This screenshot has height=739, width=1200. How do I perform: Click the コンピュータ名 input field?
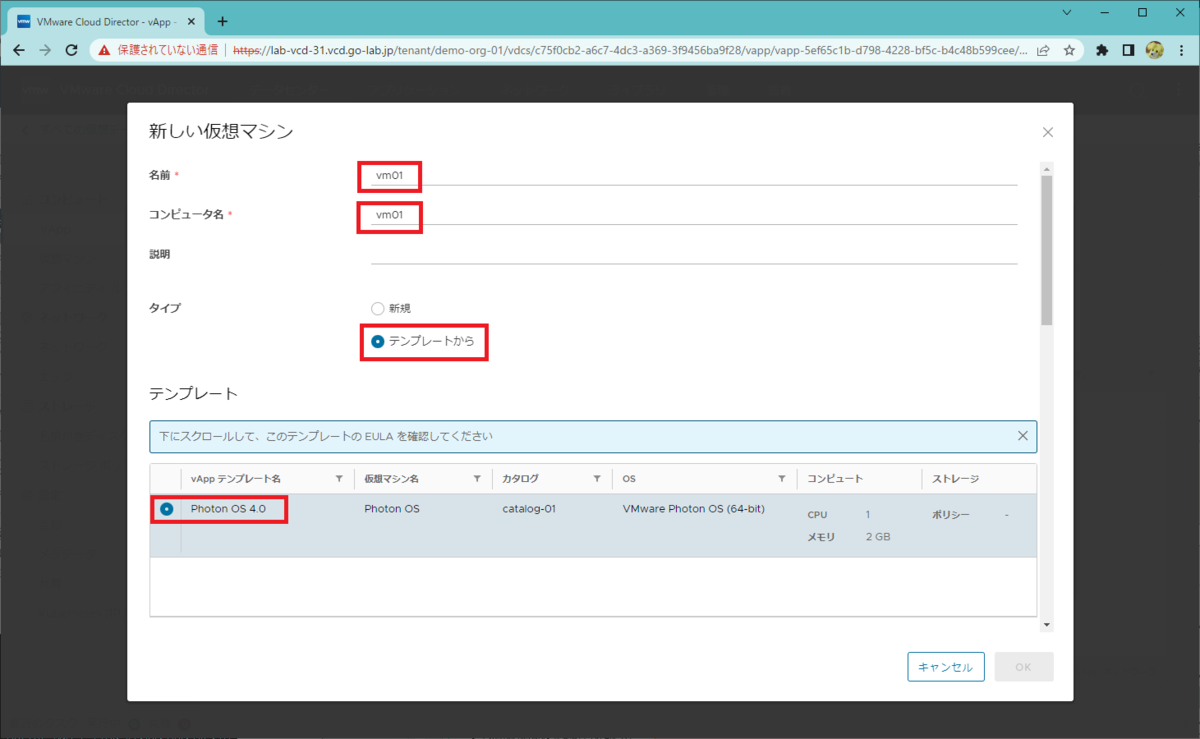point(694,214)
